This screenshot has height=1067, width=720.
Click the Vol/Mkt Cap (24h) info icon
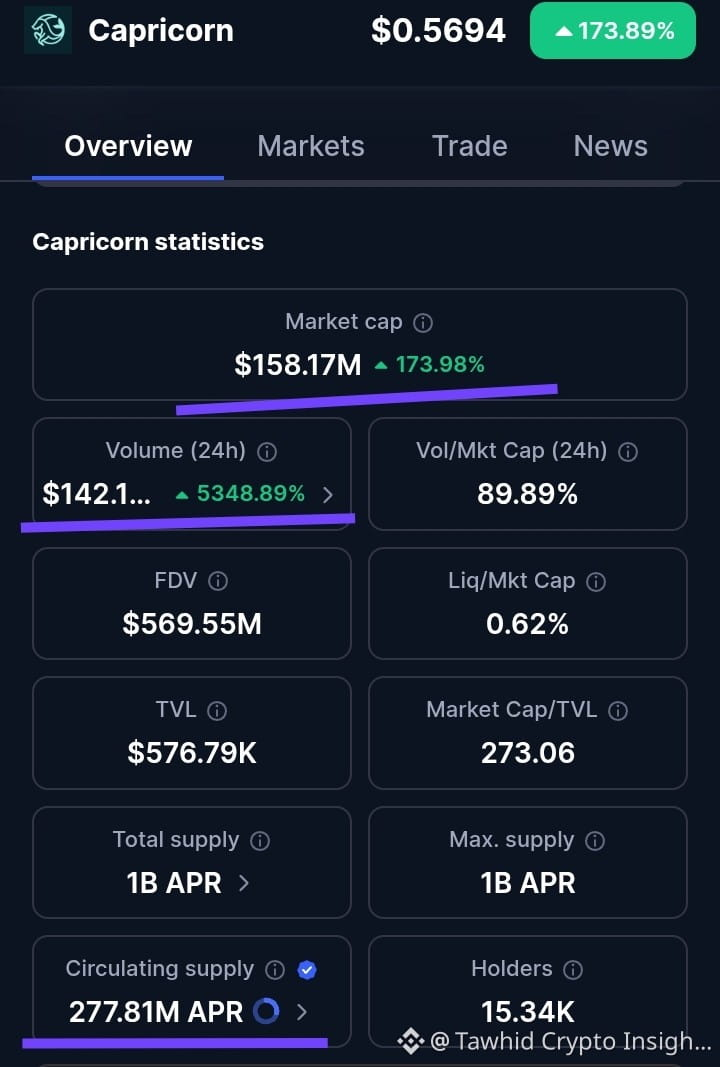coord(628,452)
